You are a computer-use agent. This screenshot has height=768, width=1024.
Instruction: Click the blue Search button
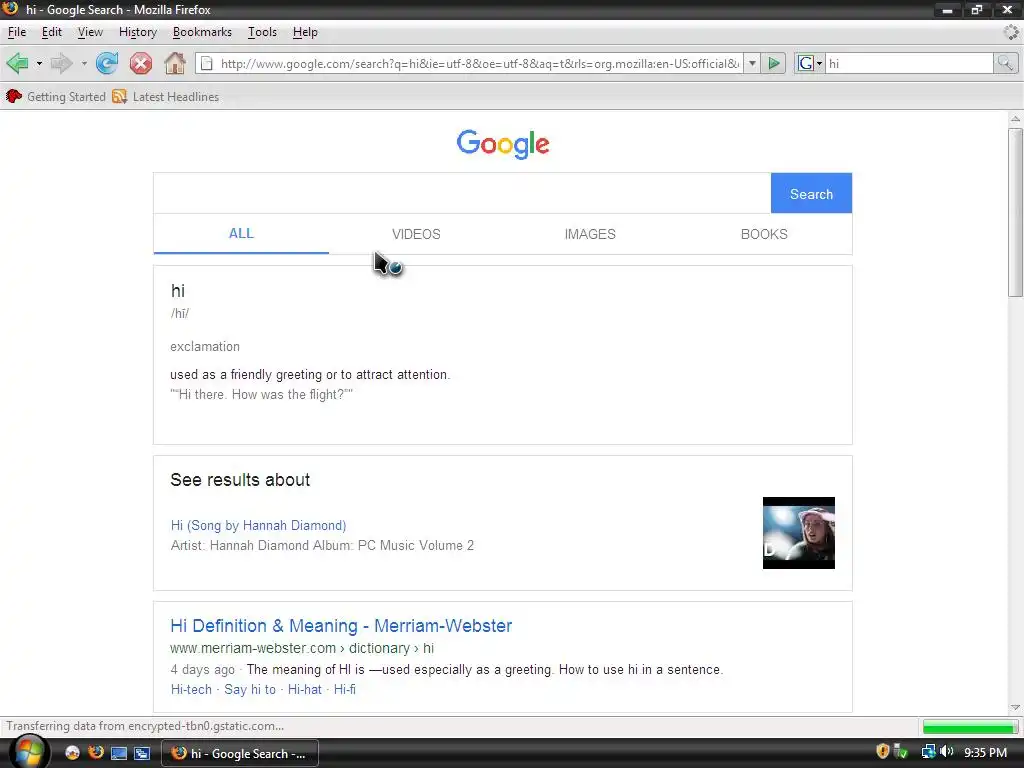pyautogui.click(x=811, y=193)
